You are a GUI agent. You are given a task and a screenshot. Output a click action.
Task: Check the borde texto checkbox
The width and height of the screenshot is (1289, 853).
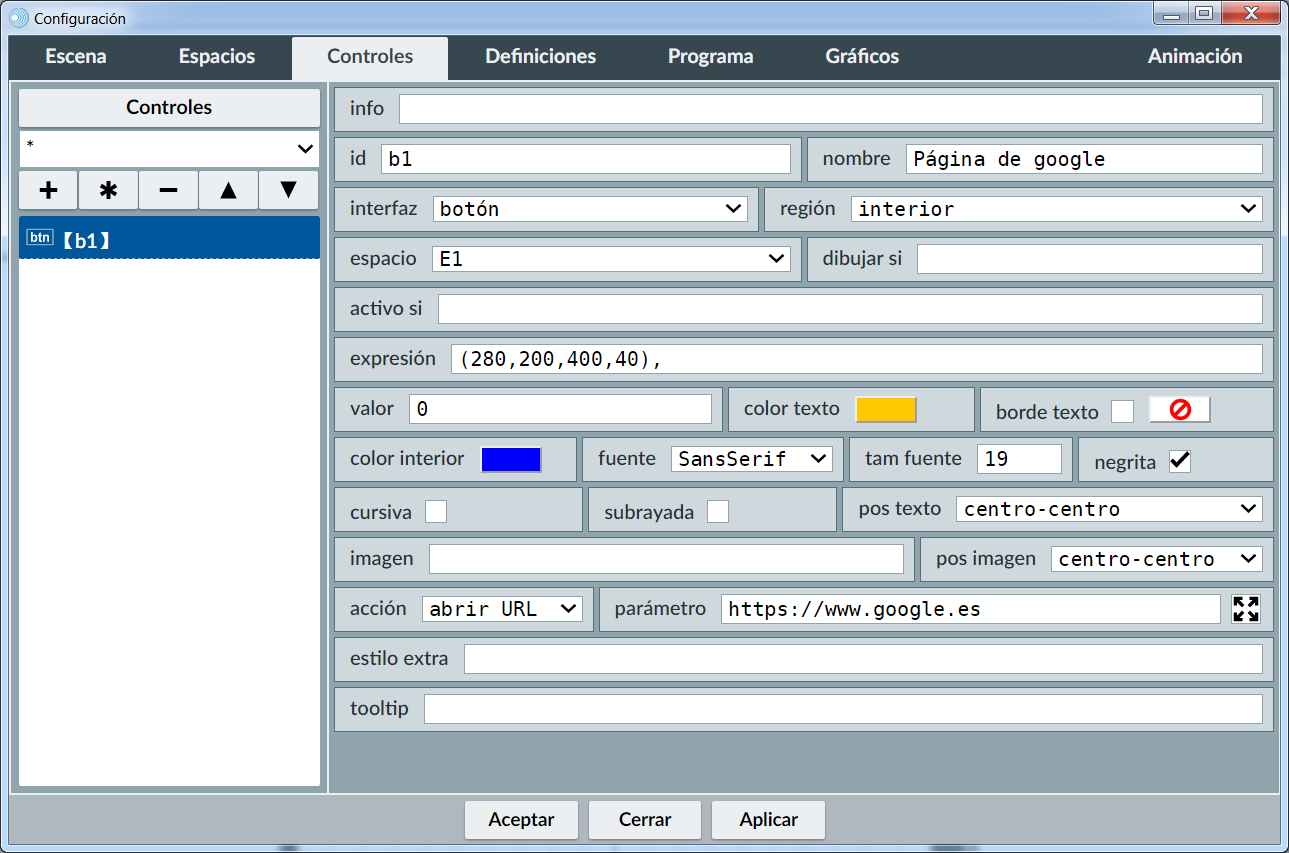[x=1123, y=411]
